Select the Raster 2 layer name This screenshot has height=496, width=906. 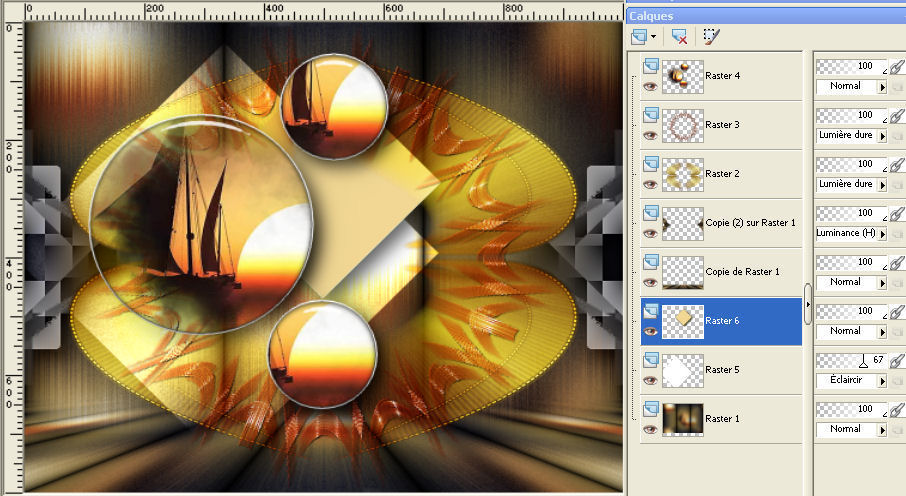(722, 174)
